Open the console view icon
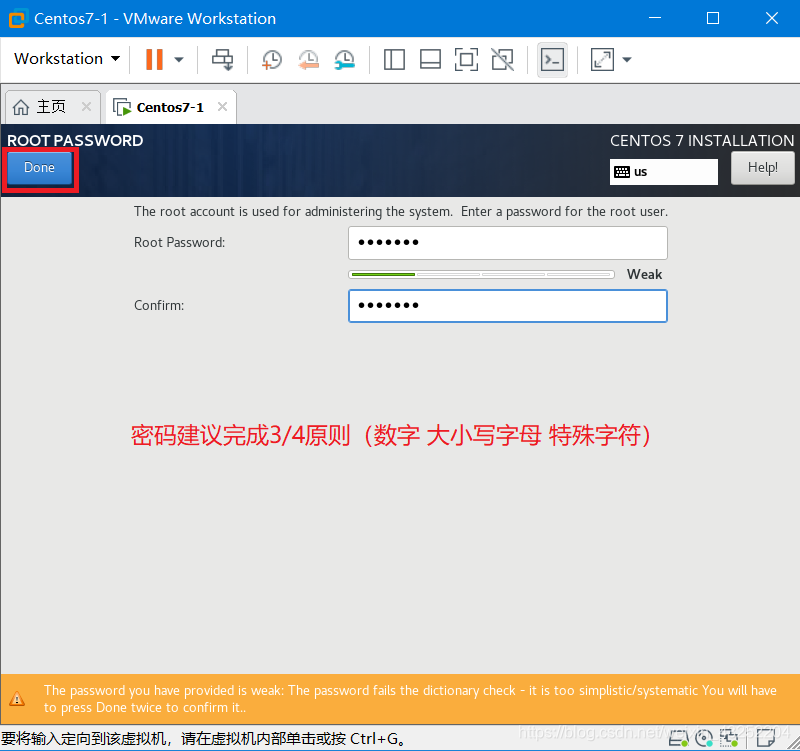800x751 pixels. (x=553, y=60)
